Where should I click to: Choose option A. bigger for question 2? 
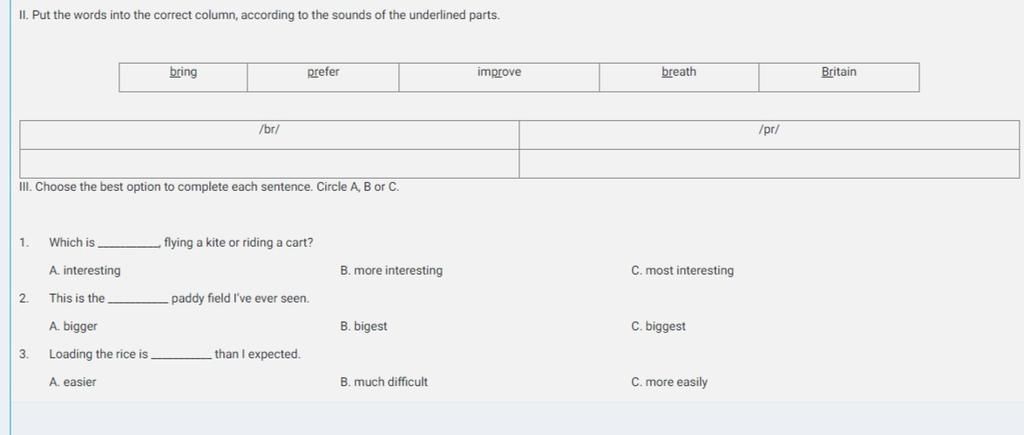coord(73,327)
